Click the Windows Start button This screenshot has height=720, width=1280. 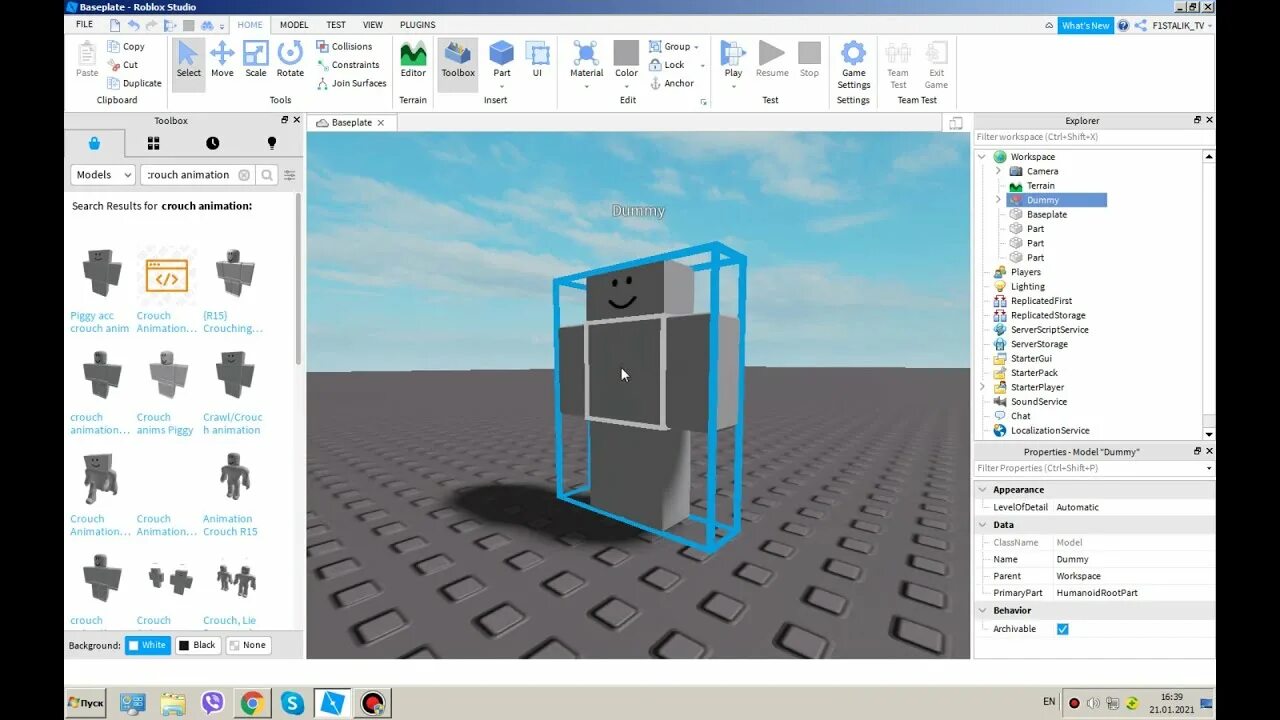click(x=85, y=703)
